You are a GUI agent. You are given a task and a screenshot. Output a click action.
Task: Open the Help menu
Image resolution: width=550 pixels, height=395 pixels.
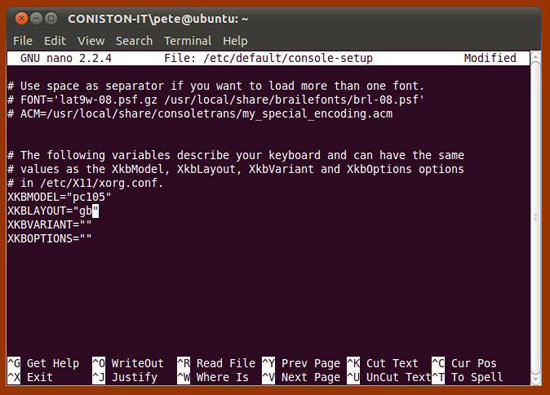235,41
